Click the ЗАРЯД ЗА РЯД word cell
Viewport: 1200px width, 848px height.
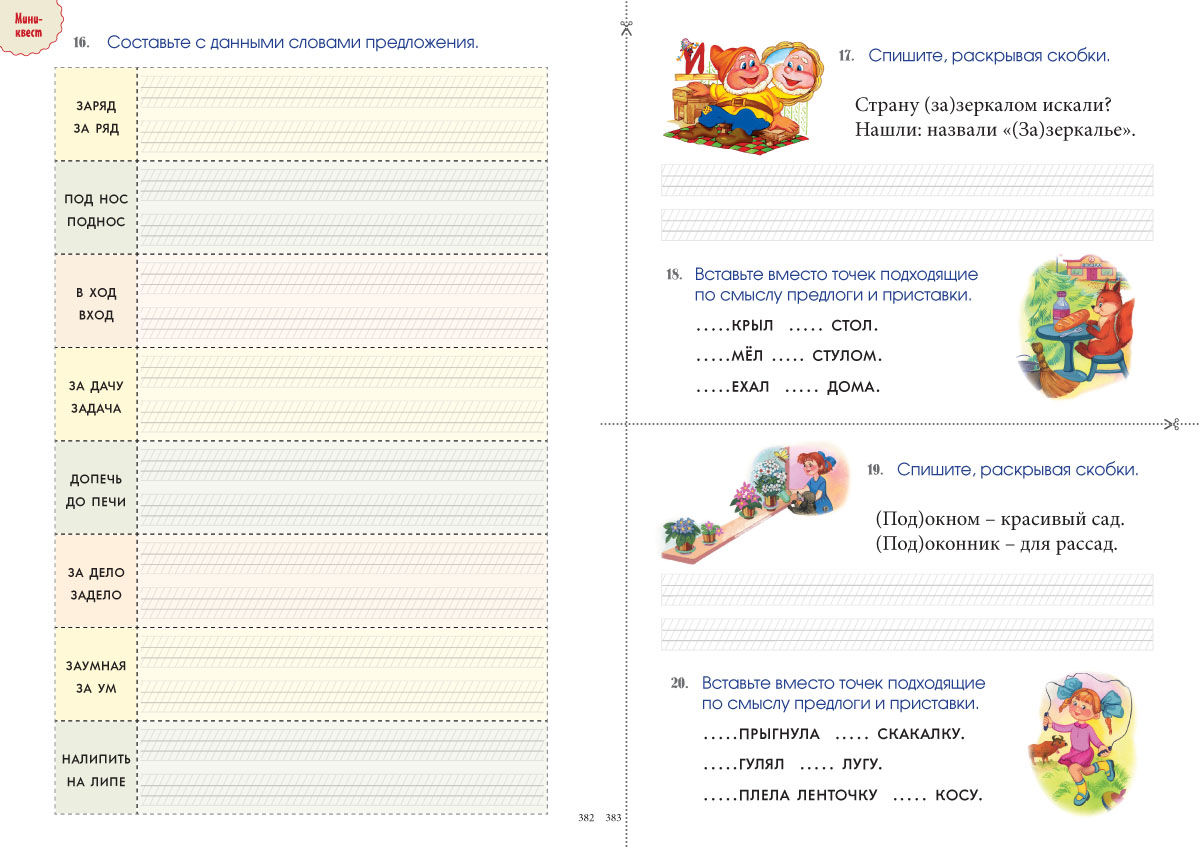click(96, 115)
